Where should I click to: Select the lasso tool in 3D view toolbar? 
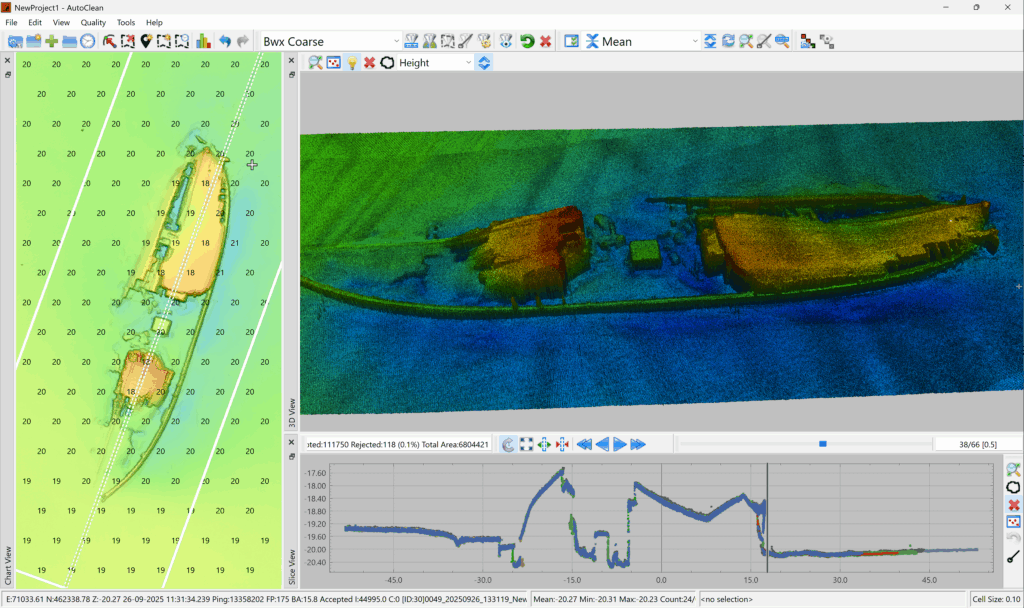387,62
